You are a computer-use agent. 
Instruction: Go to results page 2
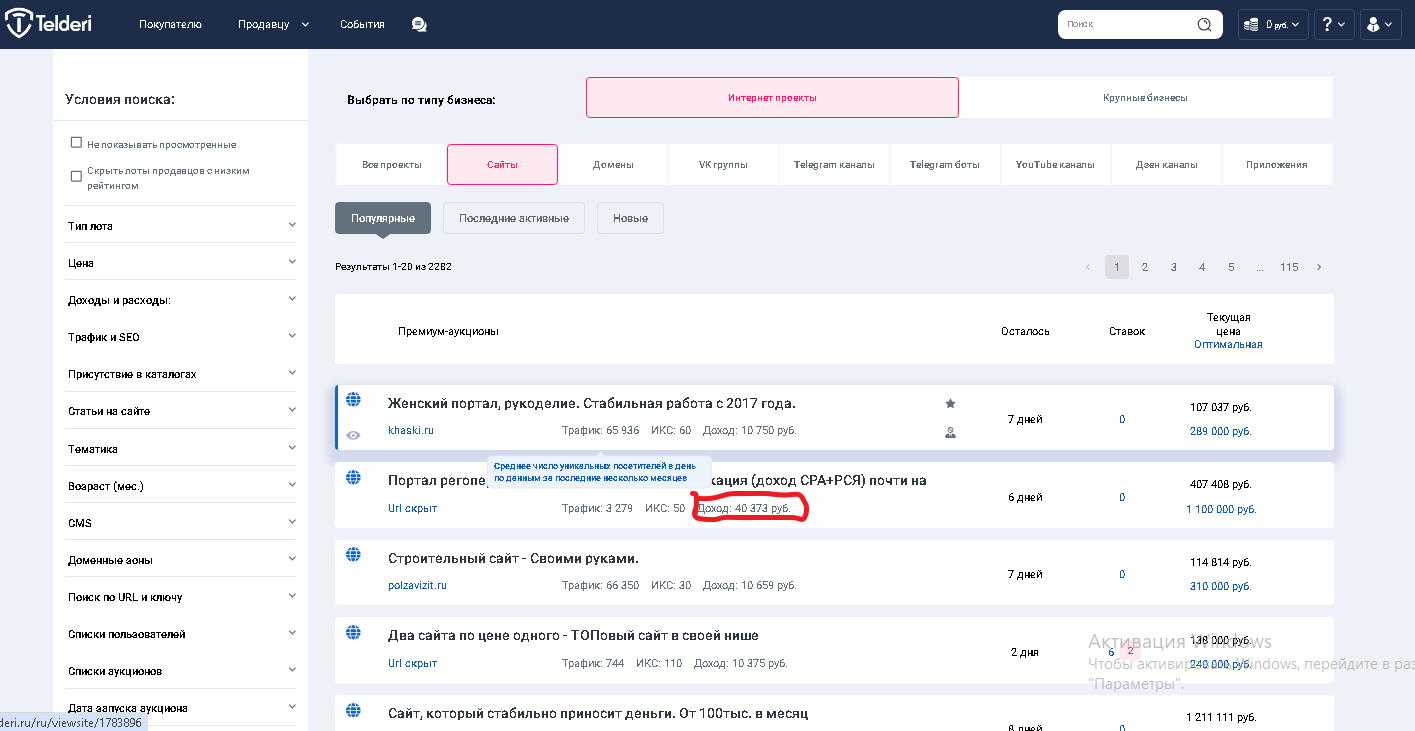point(1145,267)
